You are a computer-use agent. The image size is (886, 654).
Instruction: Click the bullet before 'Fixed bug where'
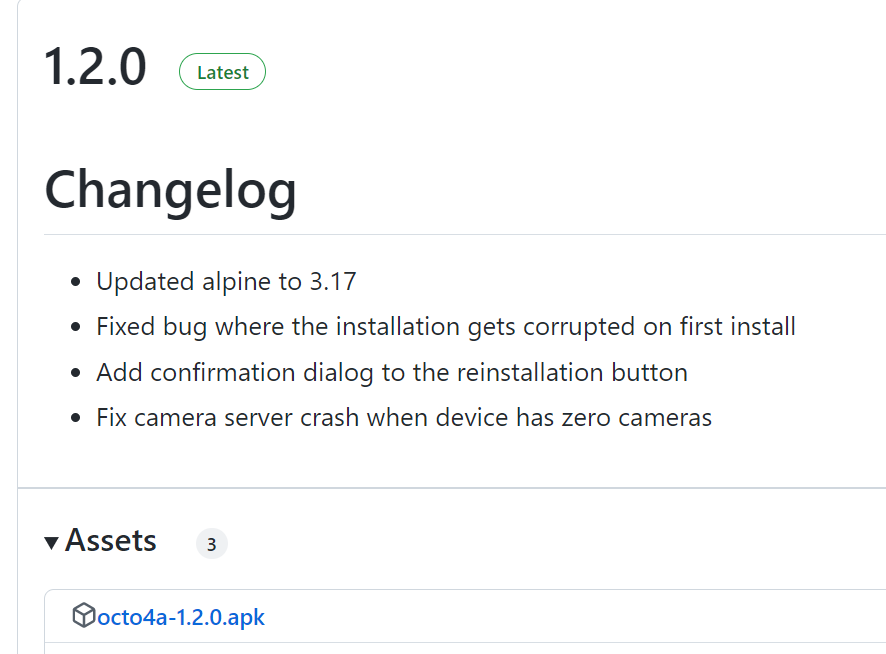(76, 327)
